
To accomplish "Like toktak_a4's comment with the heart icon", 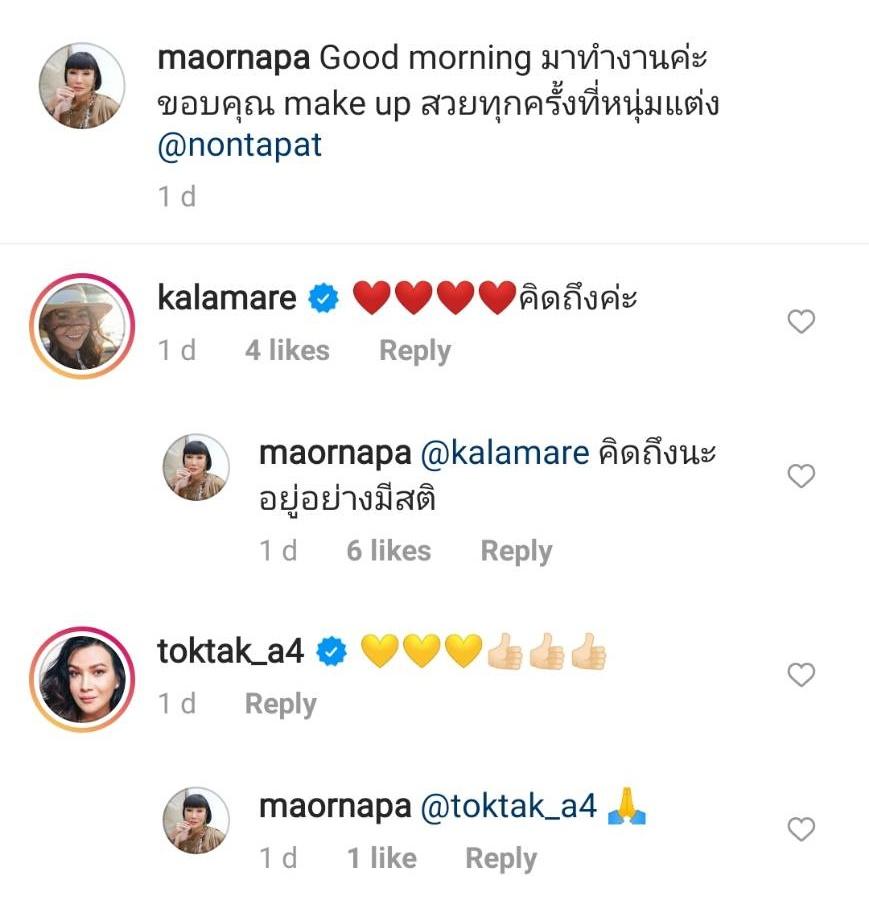I will tap(801, 675).
